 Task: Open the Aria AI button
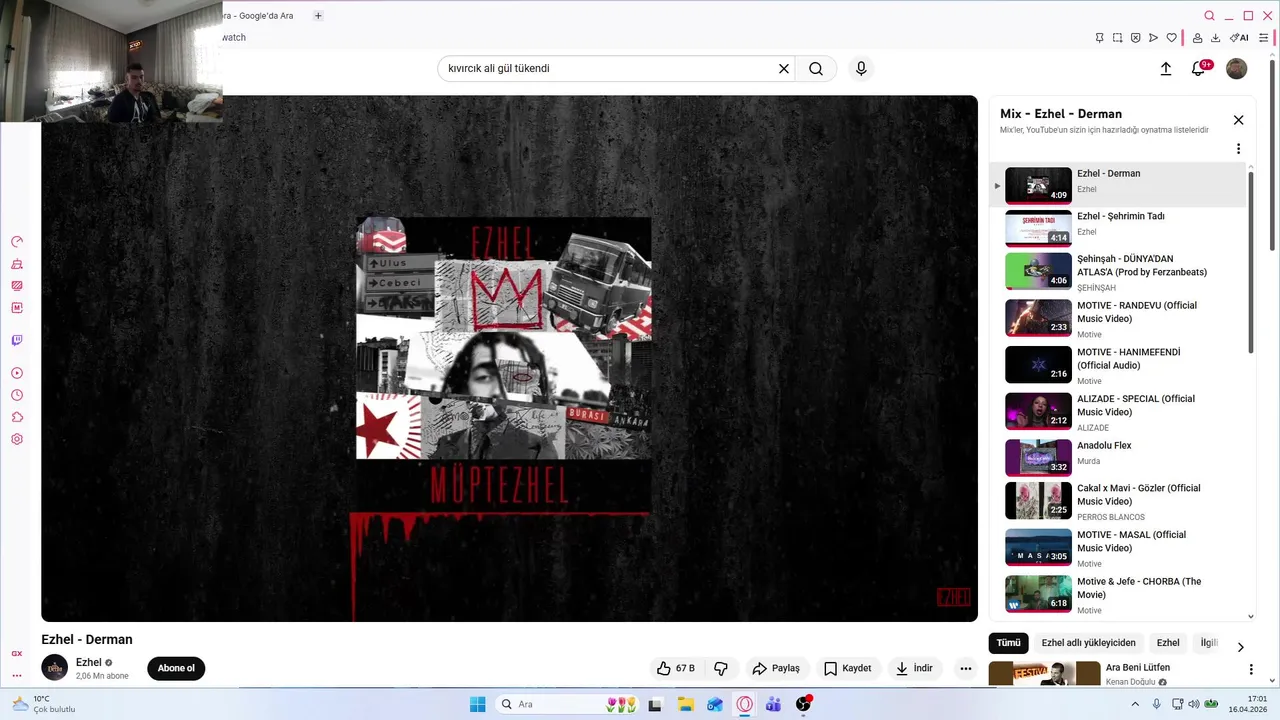1239,38
